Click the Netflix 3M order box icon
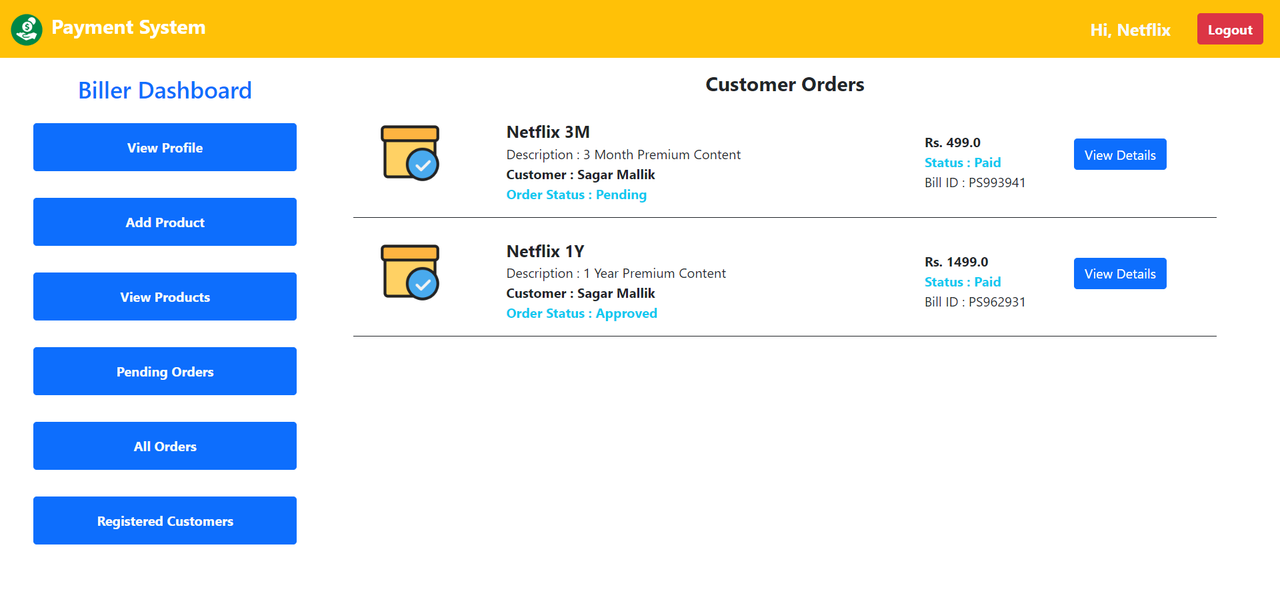Image resolution: width=1280 pixels, height=599 pixels. click(410, 153)
